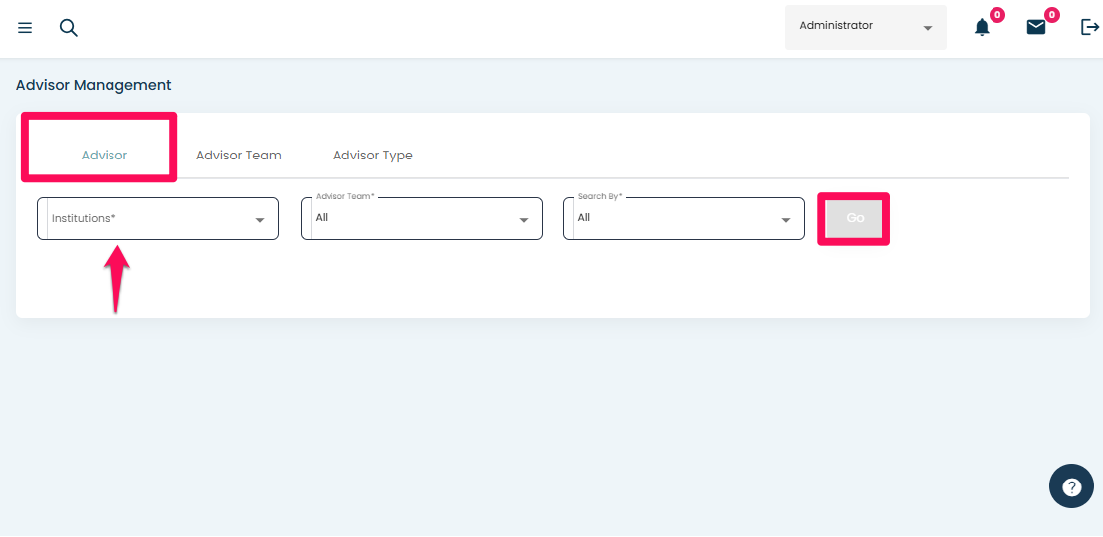This screenshot has width=1103, height=537.
Task: Click the Advisor Management page heading
Action: coord(94,86)
